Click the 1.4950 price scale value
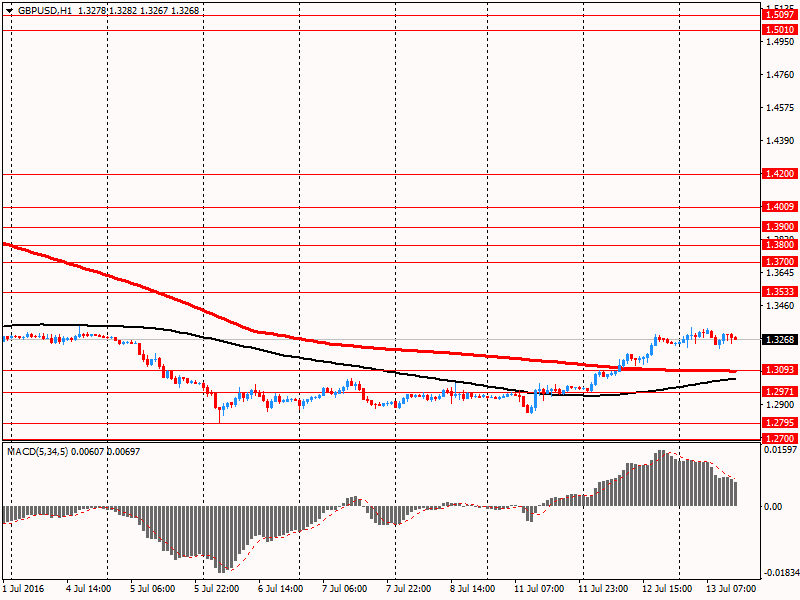800x600 pixels. click(x=781, y=41)
